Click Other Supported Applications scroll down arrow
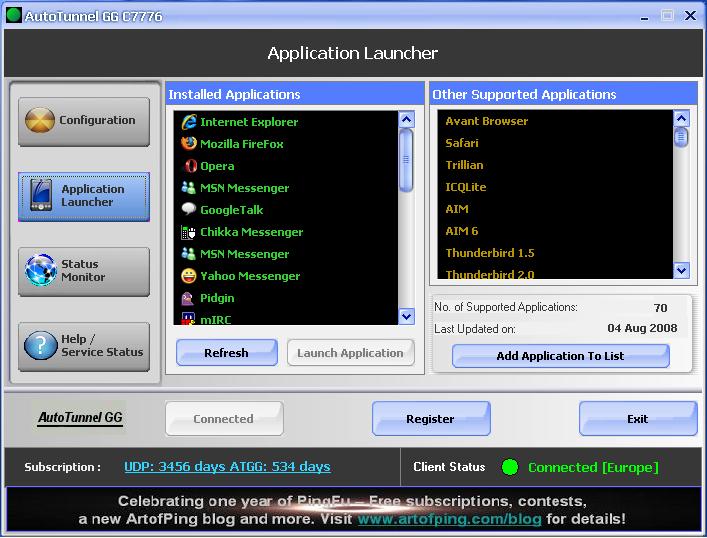Viewport: 707px width, 538px height. click(681, 271)
